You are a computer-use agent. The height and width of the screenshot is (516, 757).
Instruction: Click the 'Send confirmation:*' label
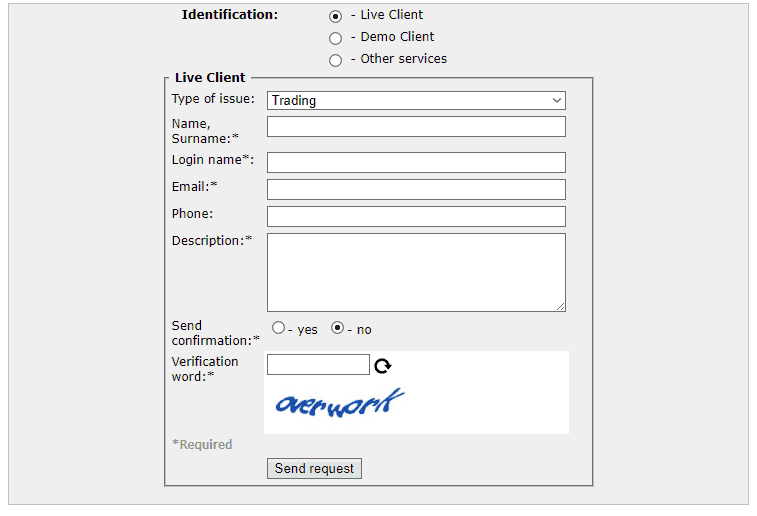click(x=215, y=333)
